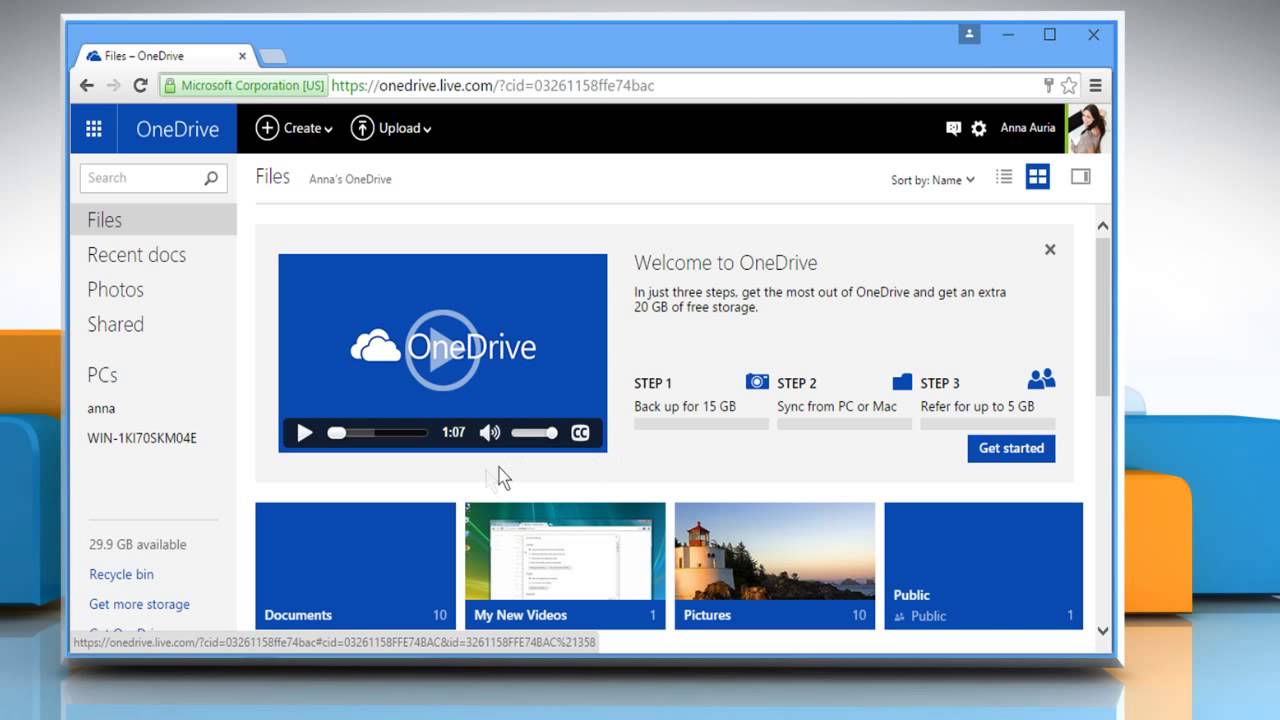1280x720 pixels.
Task: Switch to thumbnails tile view icon
Action: tap(1038, 177)
